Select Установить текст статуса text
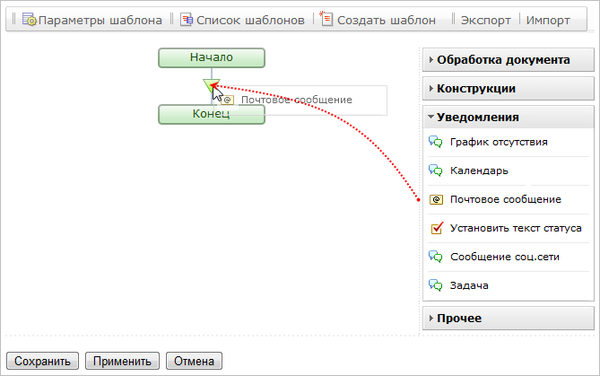The width and height of the screenshot is (600, 376). click(516, 228)
